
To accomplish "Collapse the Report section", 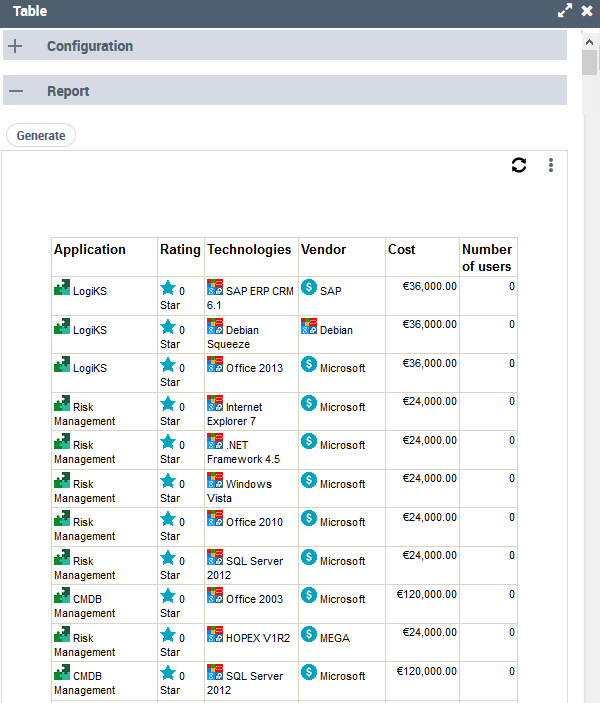I will tap(16, 91).
